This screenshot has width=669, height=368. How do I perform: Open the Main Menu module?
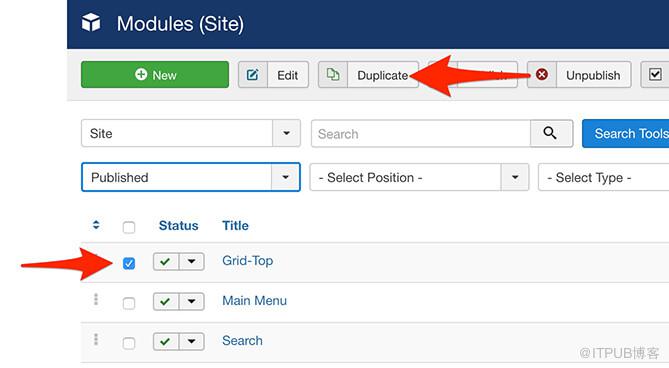tap(254, 300)
